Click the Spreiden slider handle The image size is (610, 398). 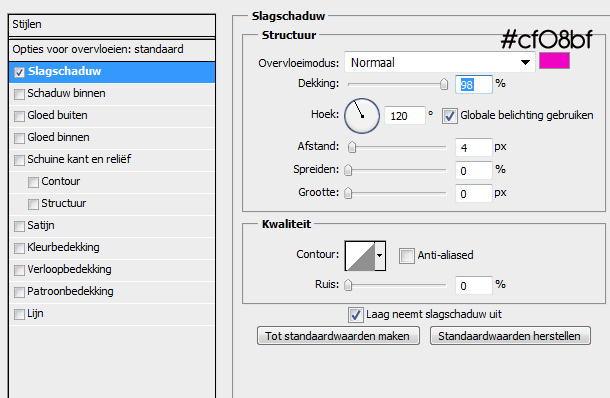pos(348,170)
